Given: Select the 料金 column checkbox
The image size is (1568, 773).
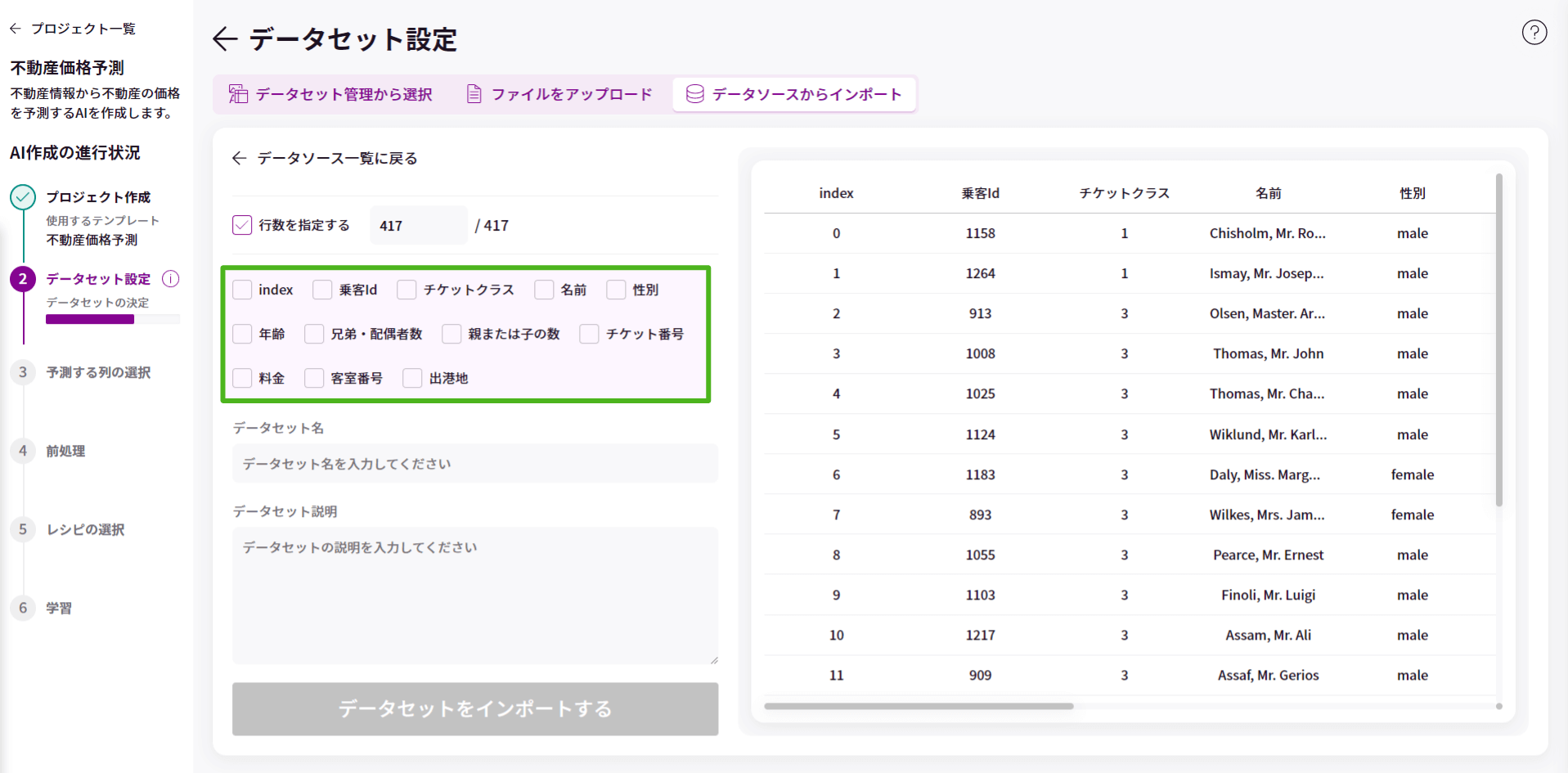Looking at the screenshot, I should [x=242, y=378].
